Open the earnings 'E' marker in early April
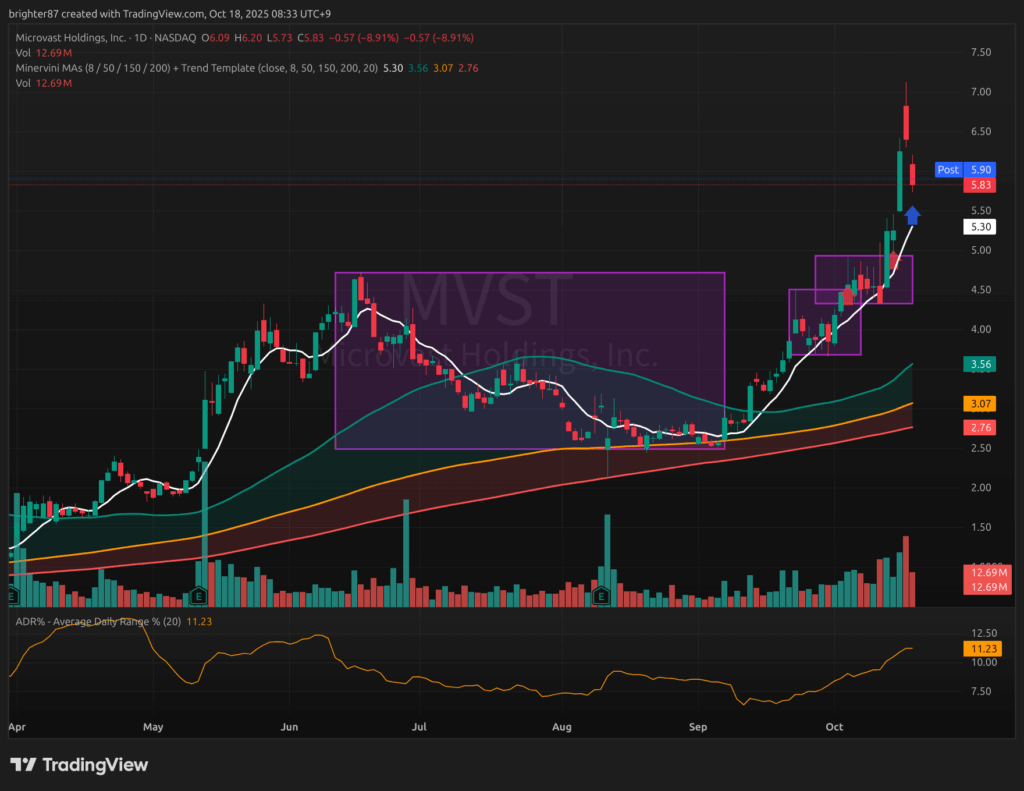 pyautogui.click(x=14, y=596)
